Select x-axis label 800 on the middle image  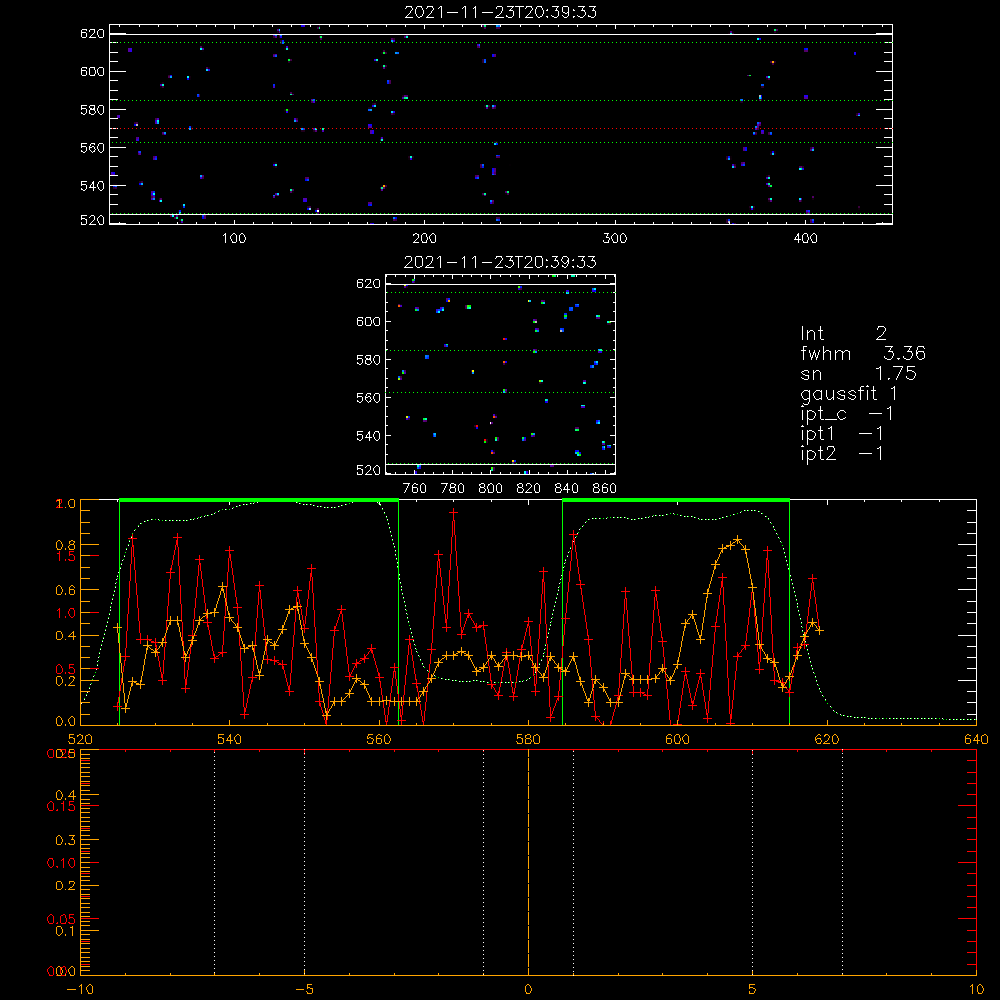490,489
